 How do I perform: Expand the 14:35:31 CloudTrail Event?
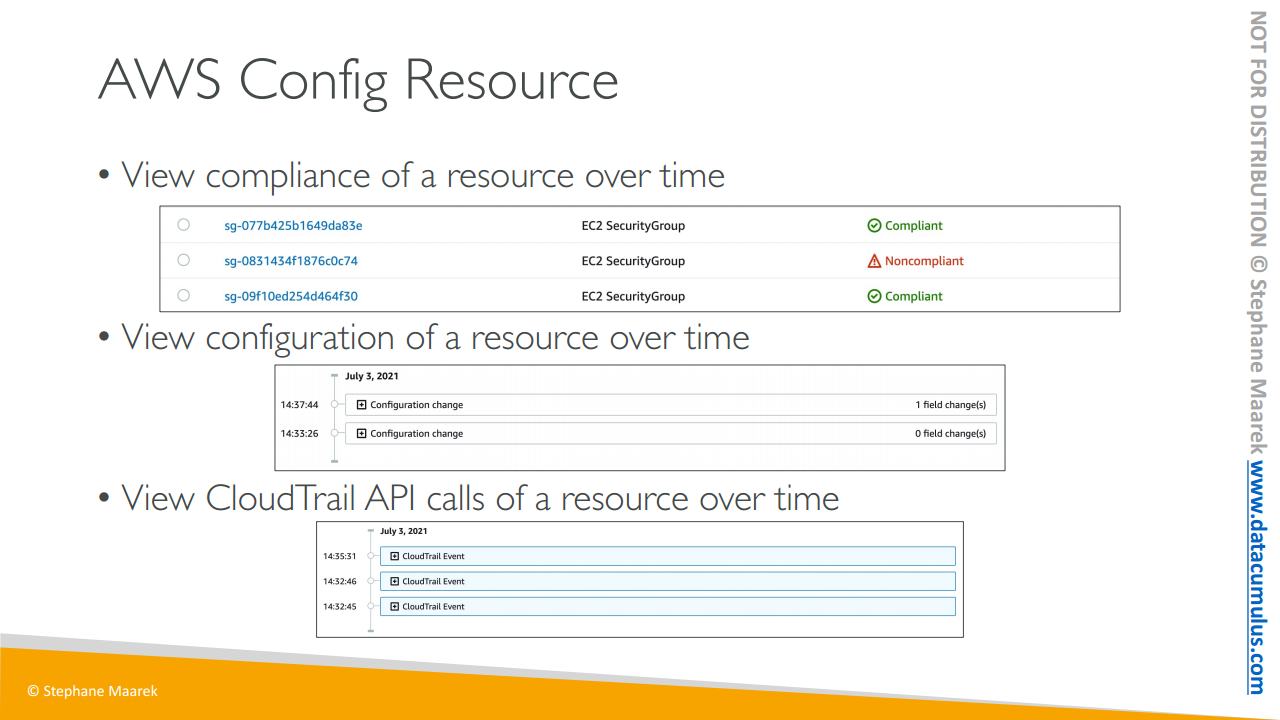click(395, 556)
